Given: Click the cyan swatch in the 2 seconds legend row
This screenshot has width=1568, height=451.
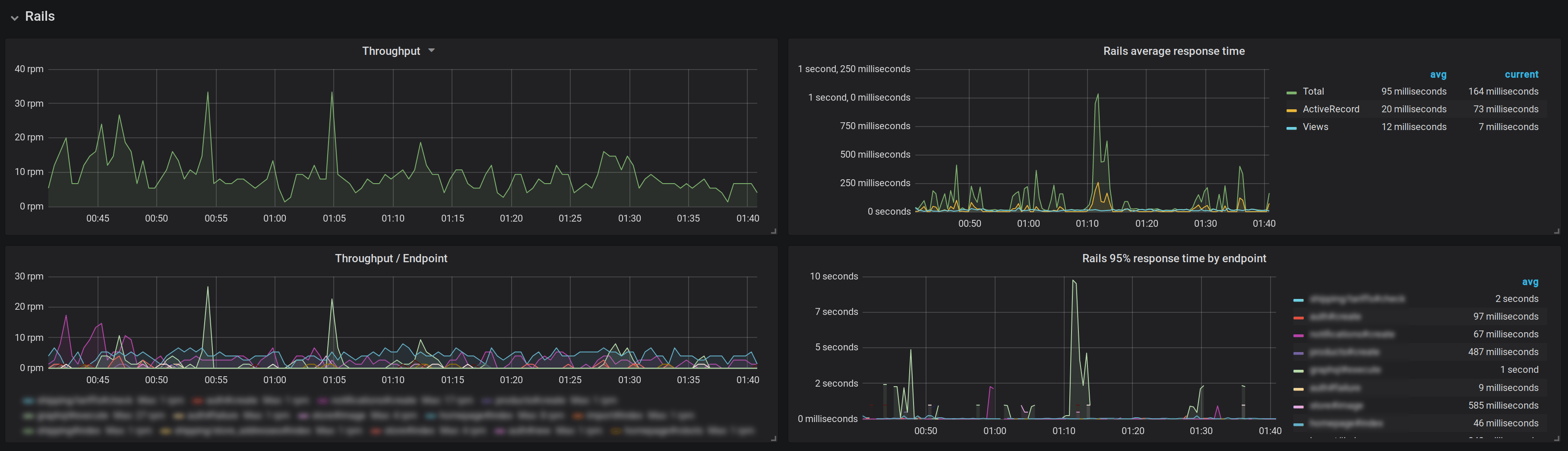Looking at the screenshot, I should 1298,300.
